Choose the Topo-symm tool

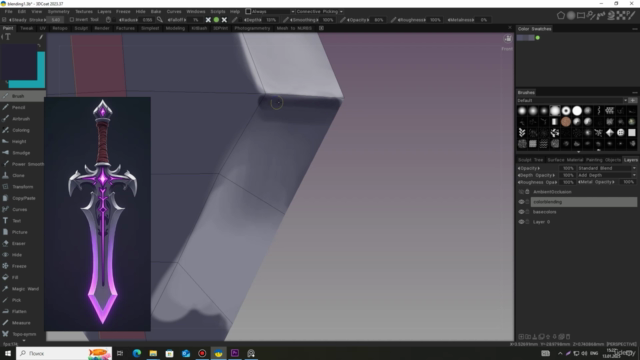22,334
